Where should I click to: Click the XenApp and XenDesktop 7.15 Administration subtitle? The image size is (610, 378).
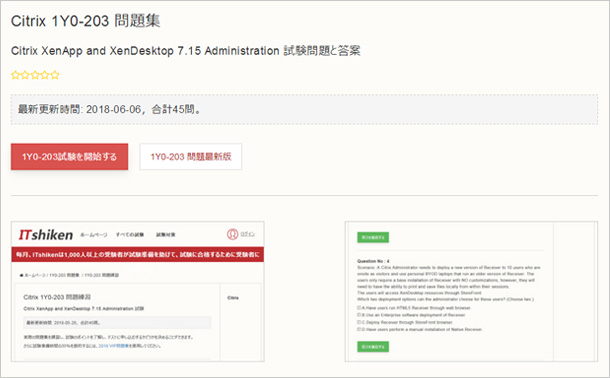pos(186,51)
